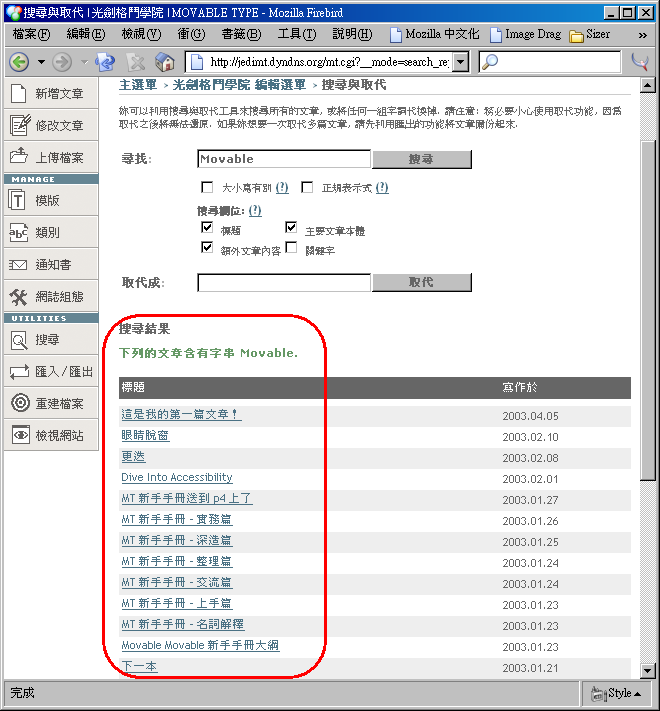Click the date 2003.04.05 cell
The width and height of the screenshot is (660, 711).
[530, 416]
